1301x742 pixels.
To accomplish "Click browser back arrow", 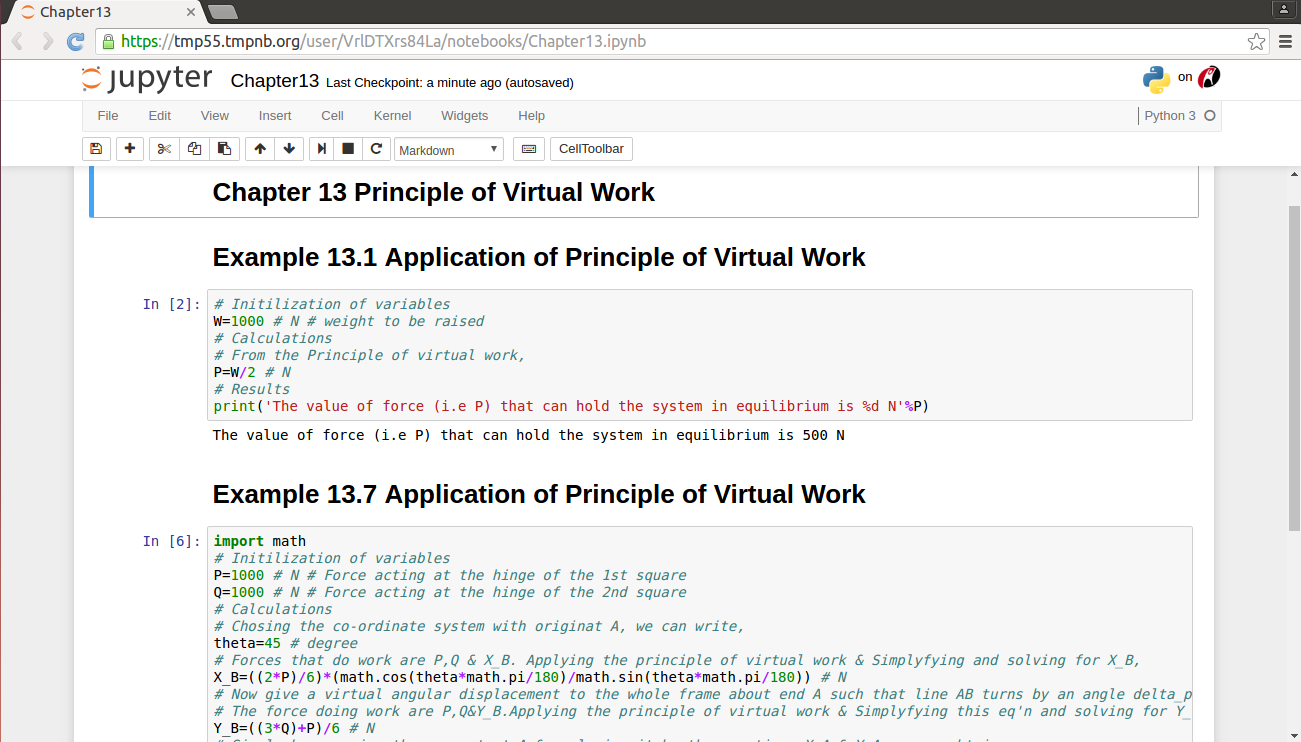I will (18, 41).
